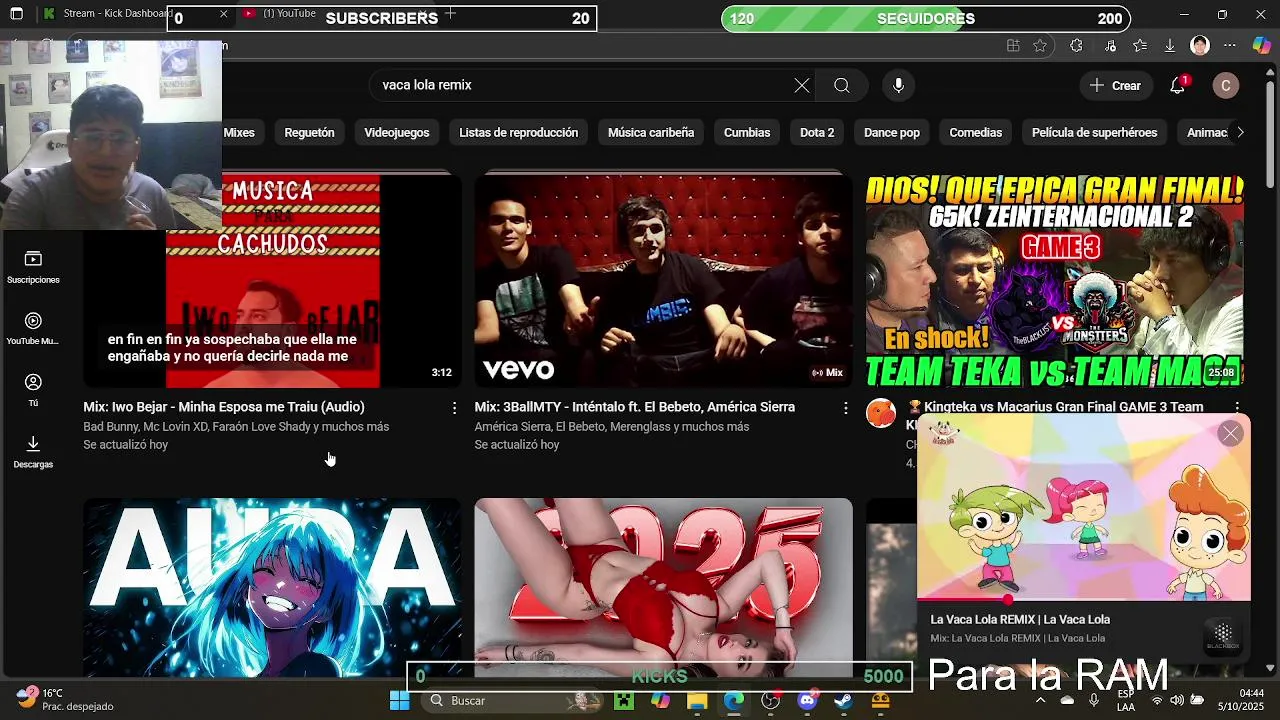
Task: Open options menu for Kingteka video
Action: [1237, 408]
